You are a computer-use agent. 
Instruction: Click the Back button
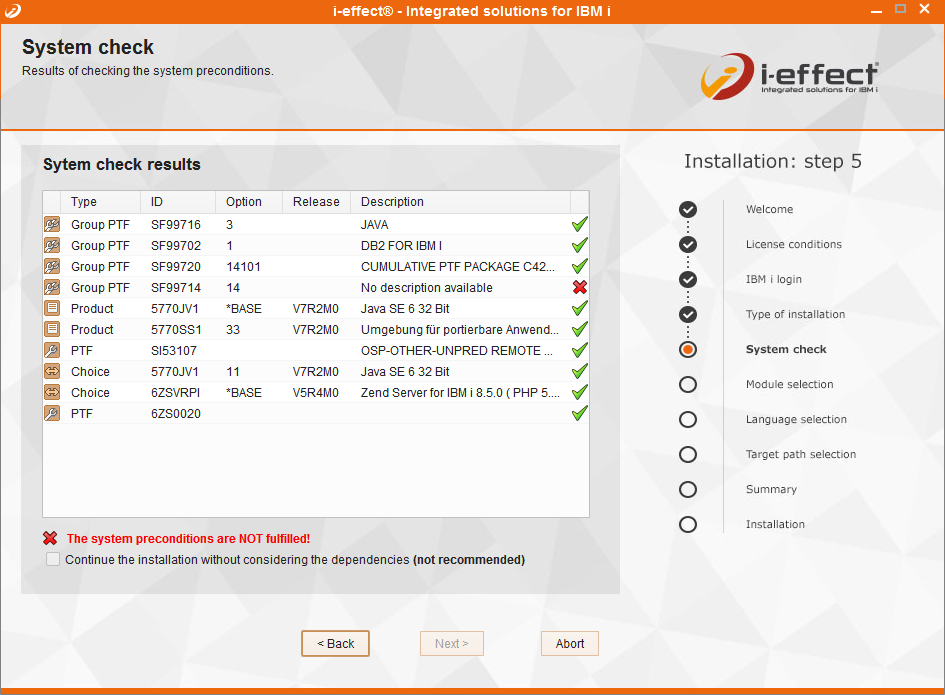(335, 644)
